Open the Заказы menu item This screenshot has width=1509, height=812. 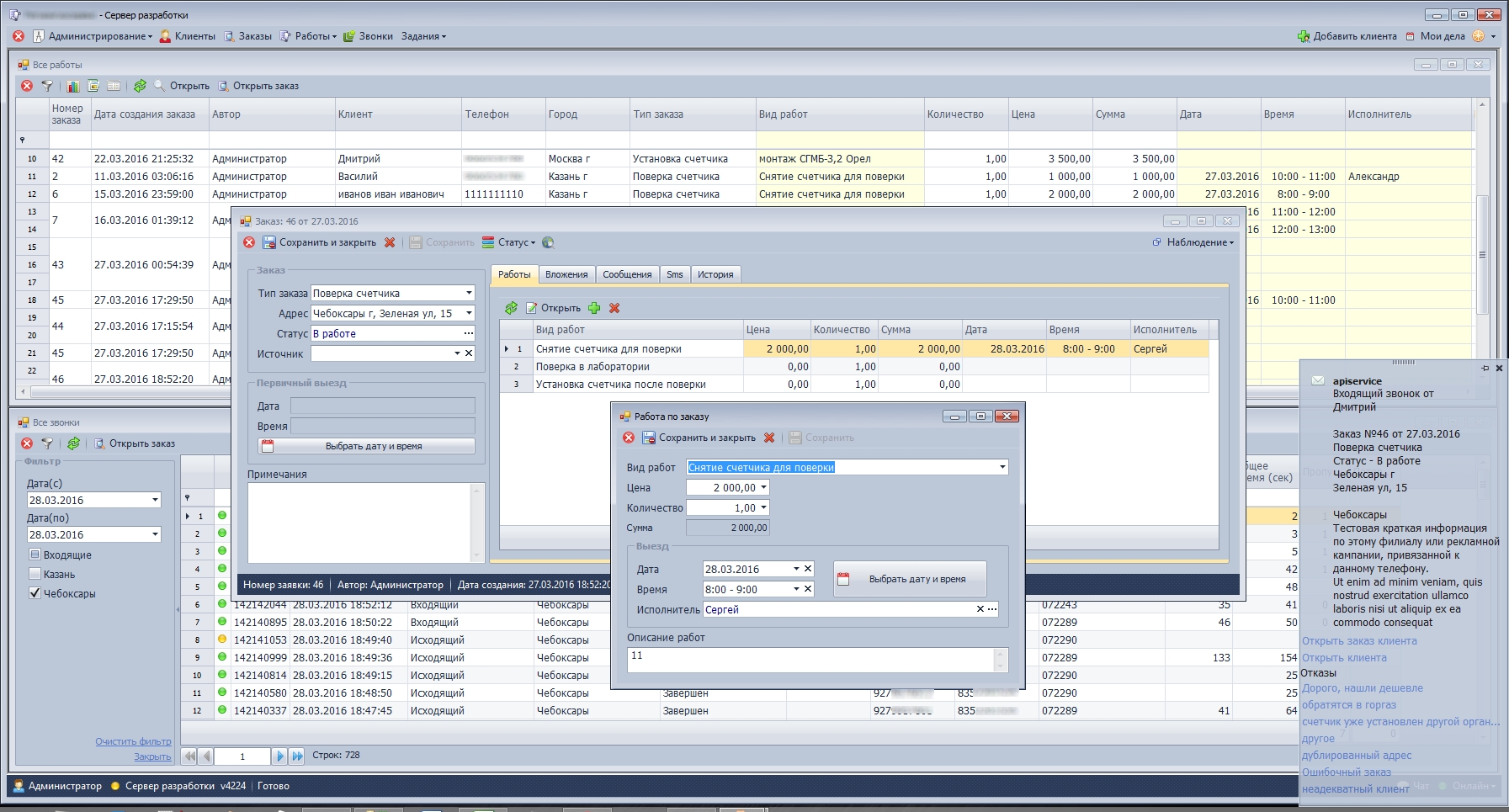247,36
